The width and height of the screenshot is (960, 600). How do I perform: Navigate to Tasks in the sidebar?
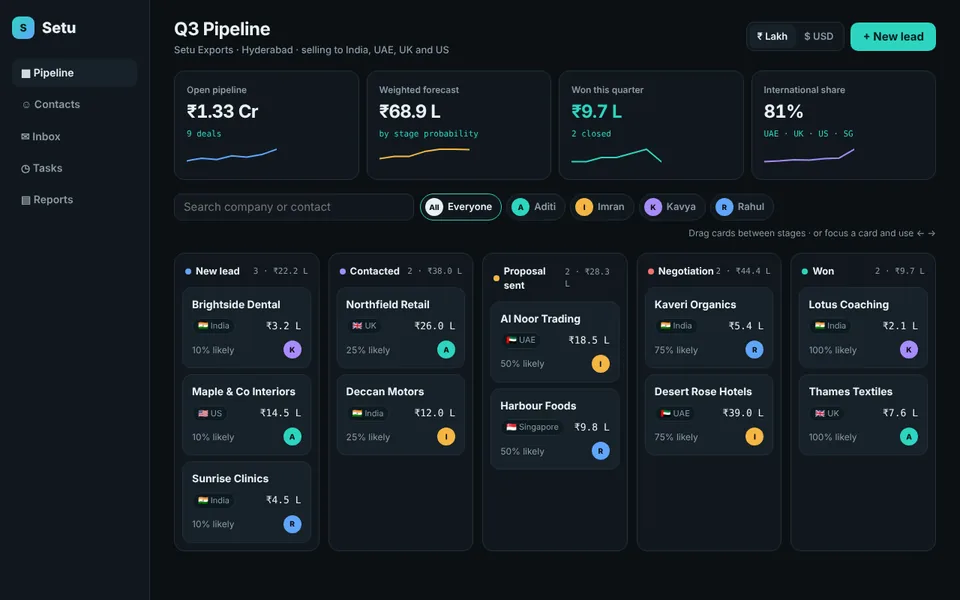click(x=75, y=168)
